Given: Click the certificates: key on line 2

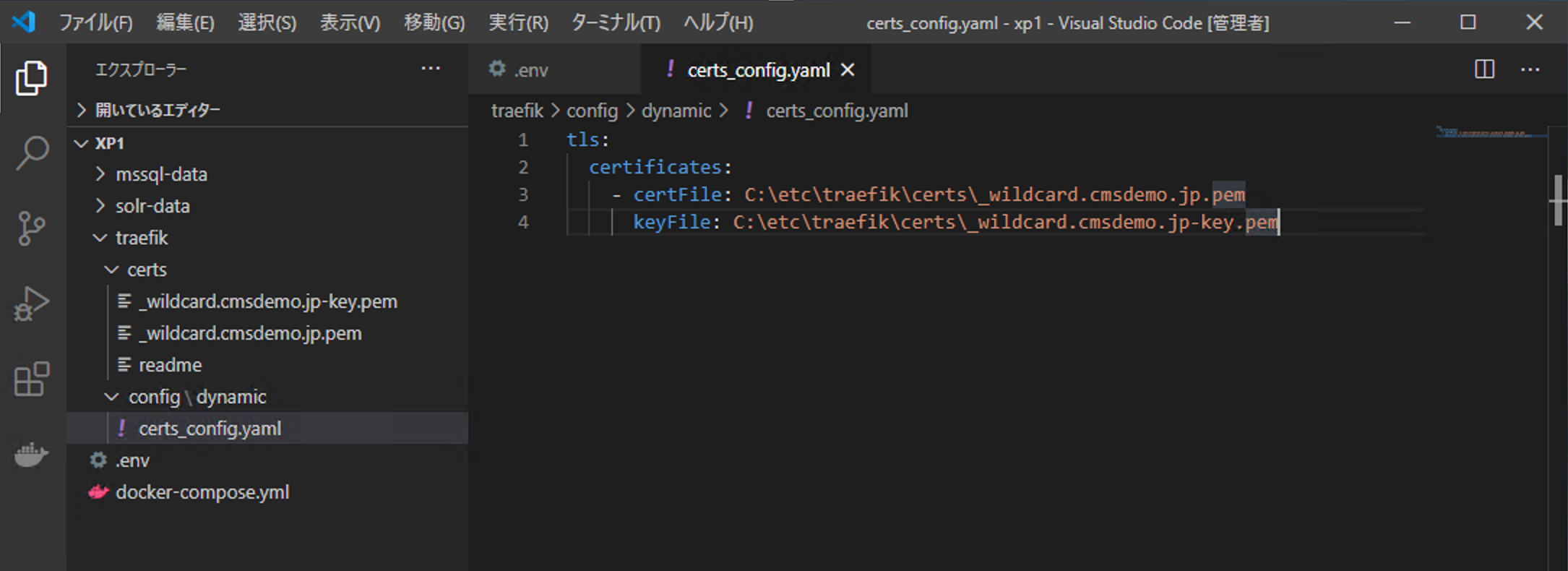Looking at the screenshot, I should coord(660,167).
